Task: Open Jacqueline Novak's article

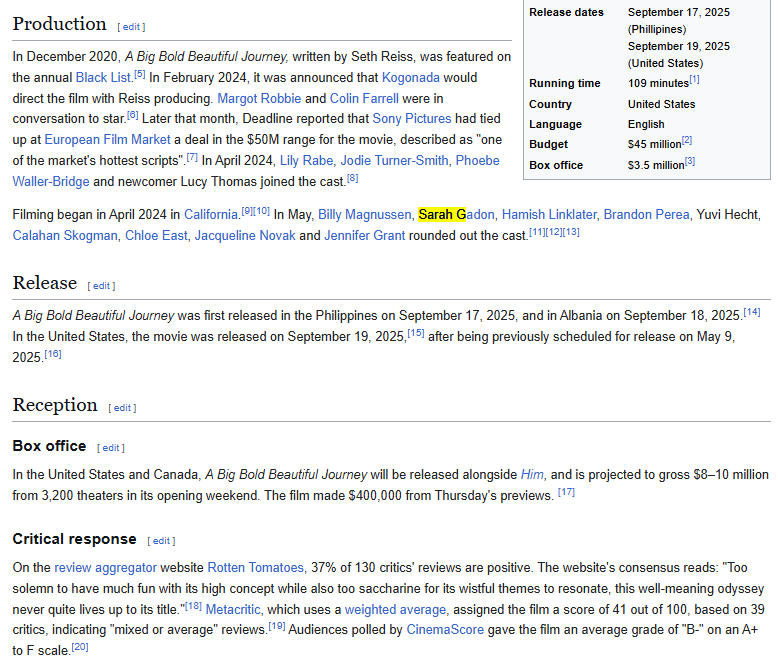Action: click(245, 235)
